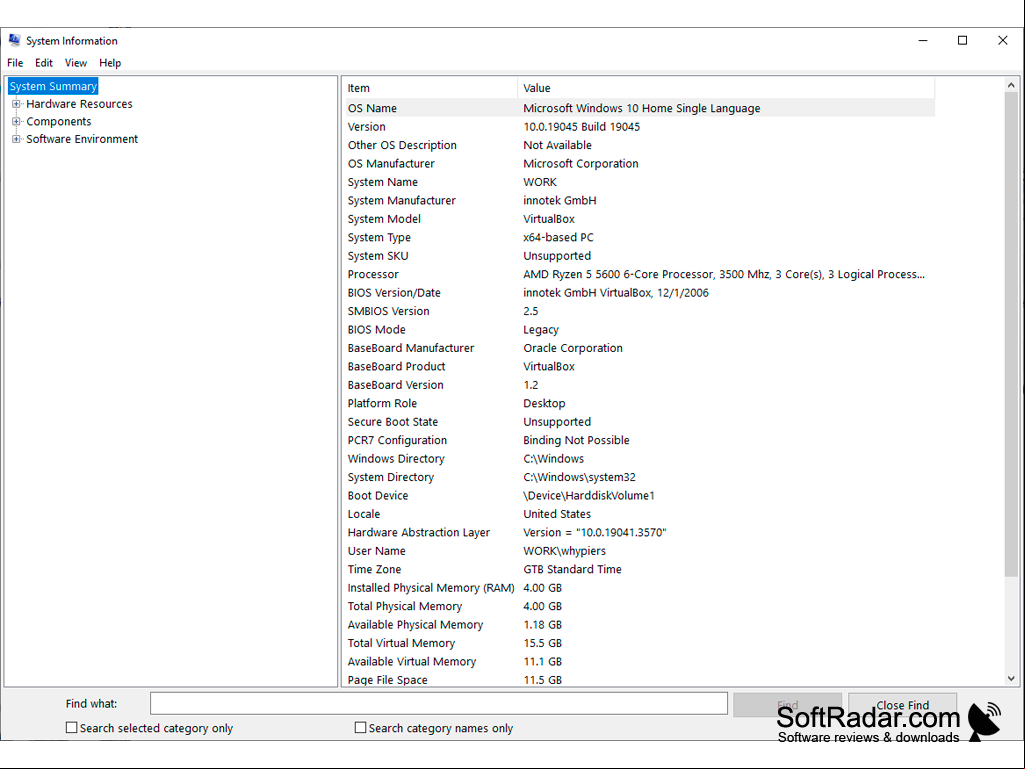Select the System SKU row
This screenshot has height=769, width=1025.
click(x=641, y=256)
